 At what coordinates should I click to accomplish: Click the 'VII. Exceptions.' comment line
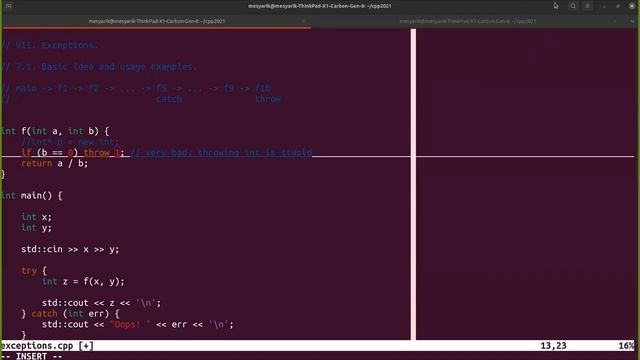(50, 45)
